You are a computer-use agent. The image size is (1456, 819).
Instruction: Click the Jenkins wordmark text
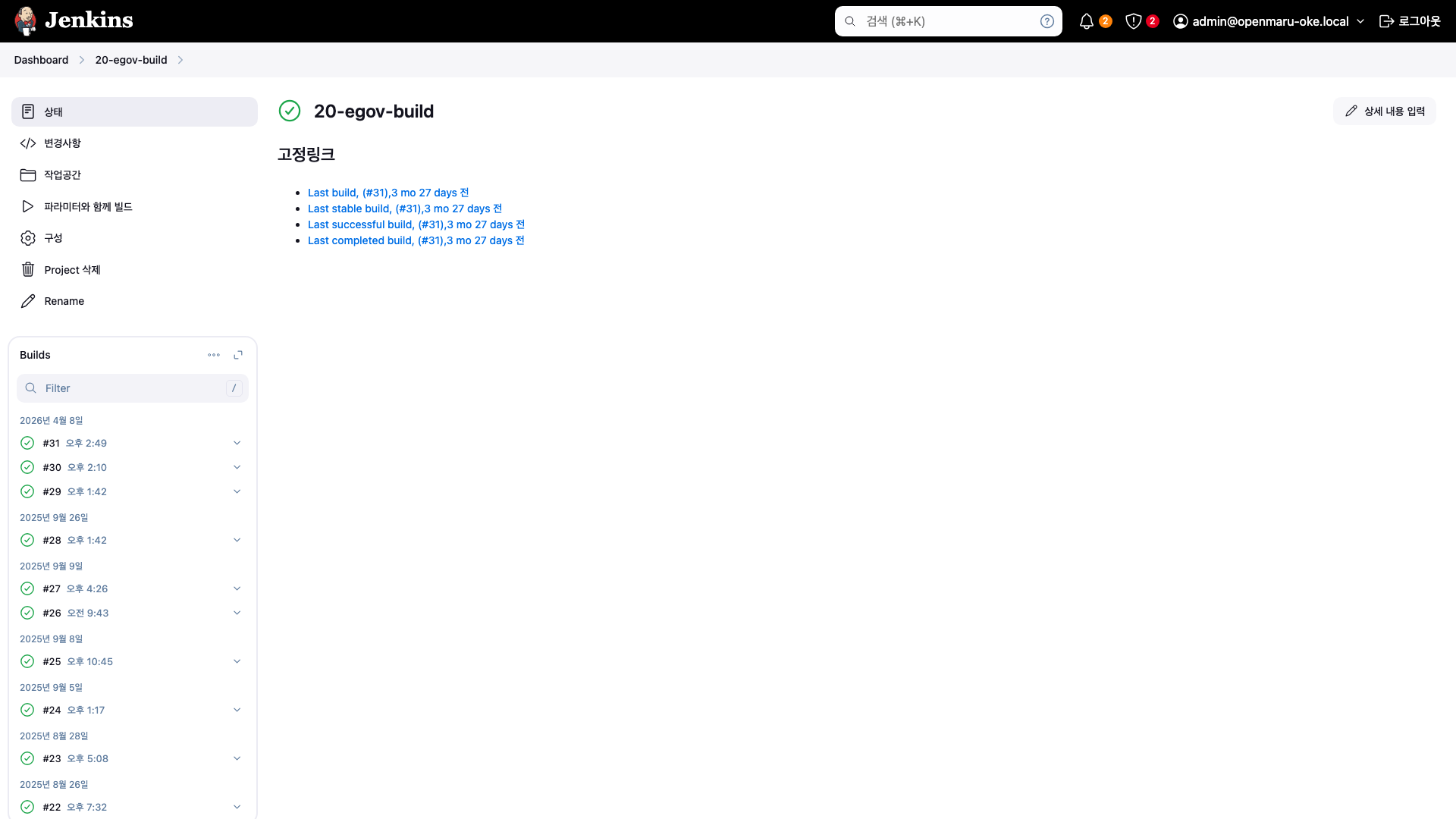point(89,20)
